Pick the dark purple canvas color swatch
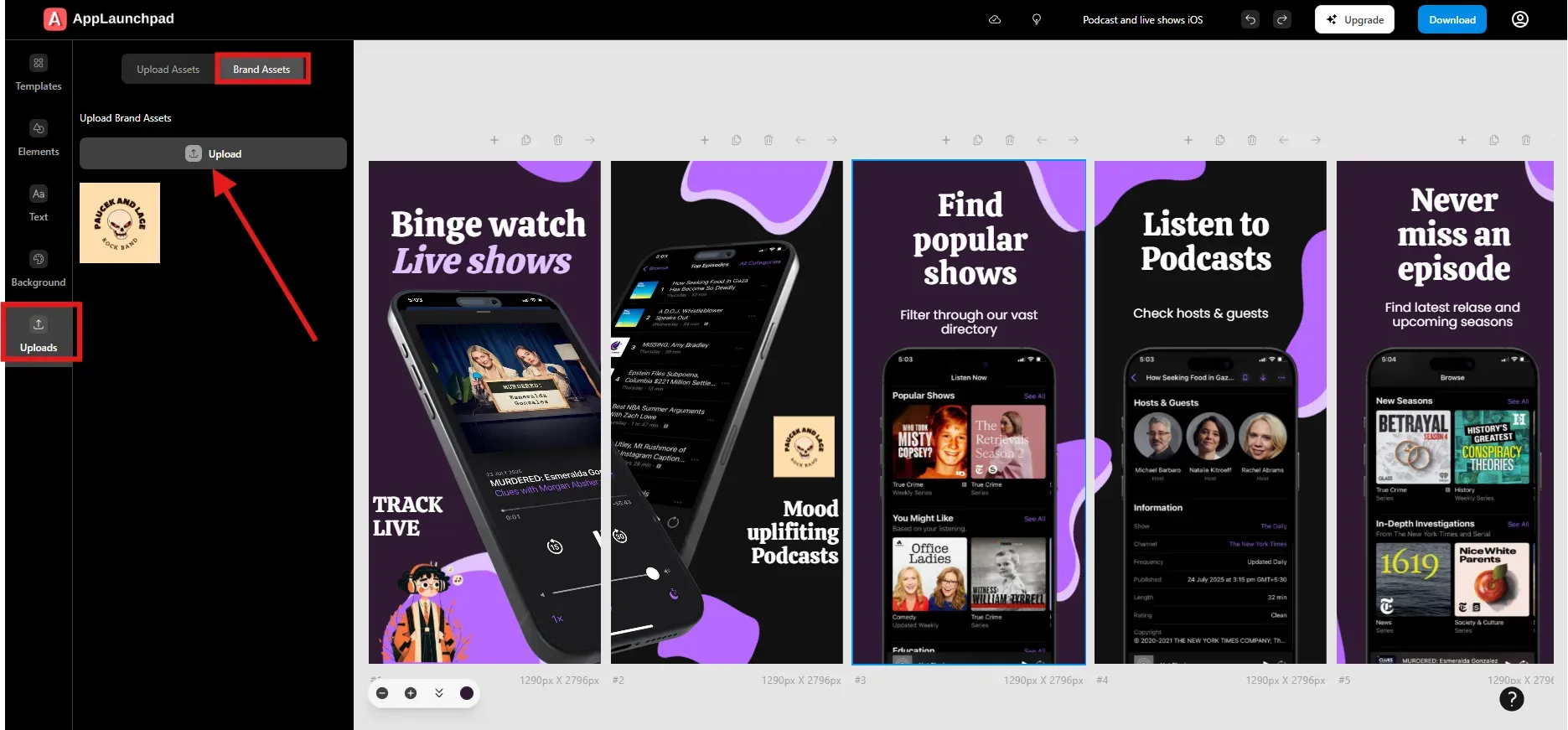 (x=467, y=693)
